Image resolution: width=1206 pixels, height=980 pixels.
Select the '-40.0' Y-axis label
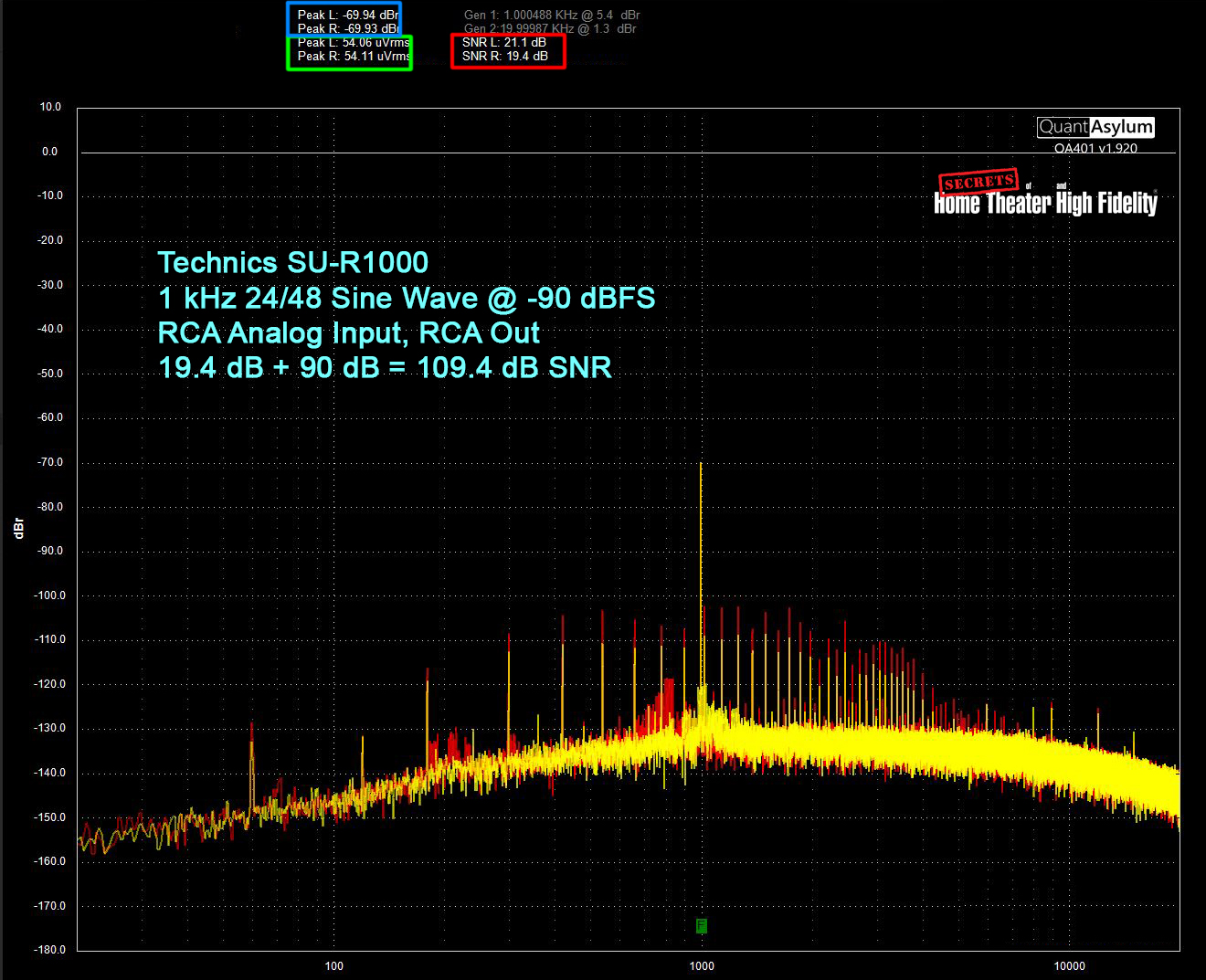point(50,329)
